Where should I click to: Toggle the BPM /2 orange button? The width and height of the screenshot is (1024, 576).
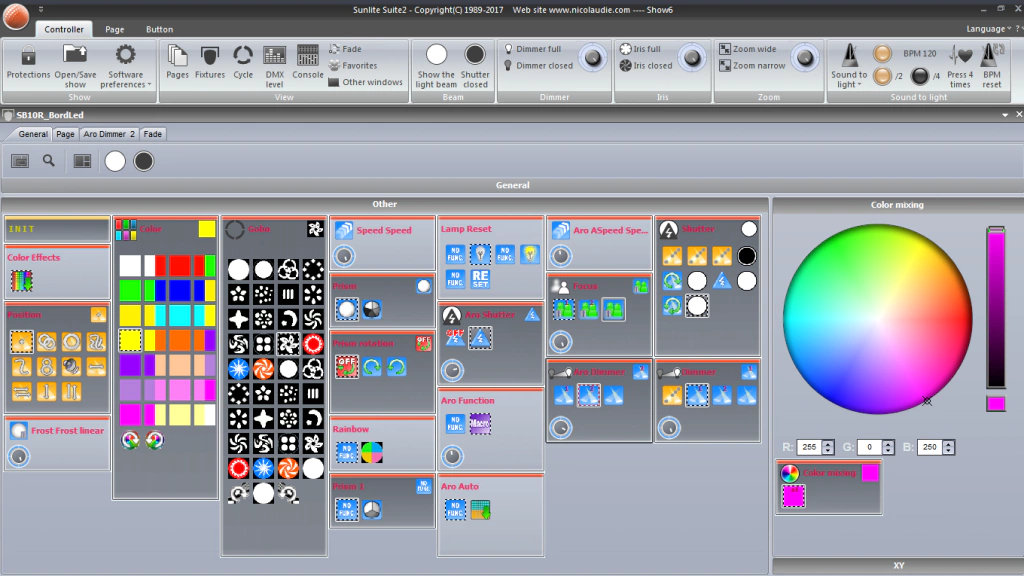tap(882, 76)
